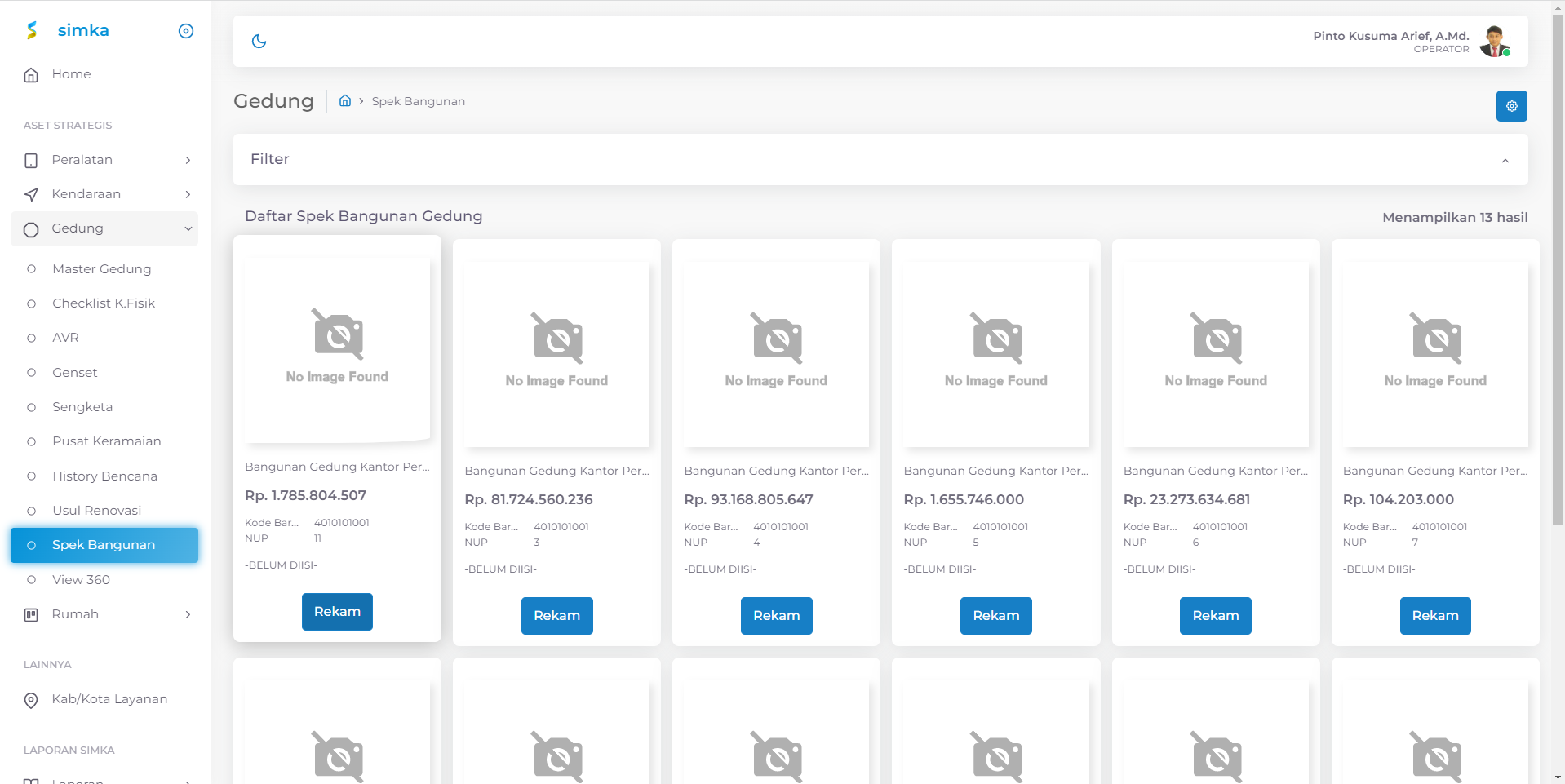Click the NUP 5 card's No Image thumbnail
Screen dimensions: 1565x784
coord(995,354)
